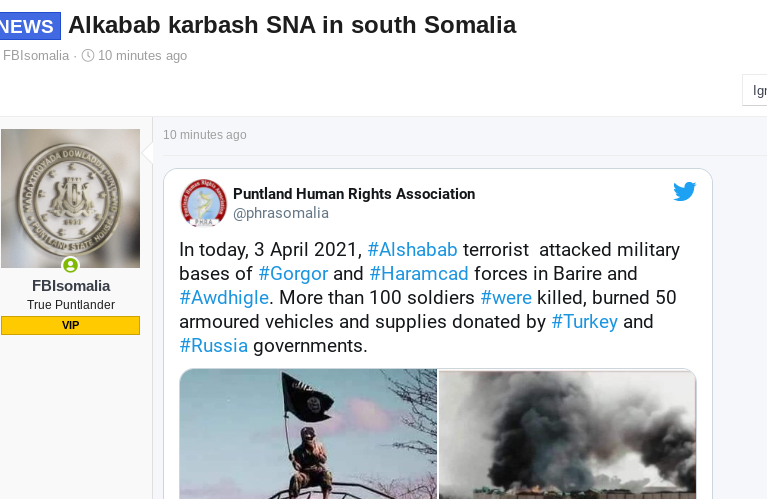Click the Twitter bird icon
This screenshot has width=767, height=499.
pos(684,191)
